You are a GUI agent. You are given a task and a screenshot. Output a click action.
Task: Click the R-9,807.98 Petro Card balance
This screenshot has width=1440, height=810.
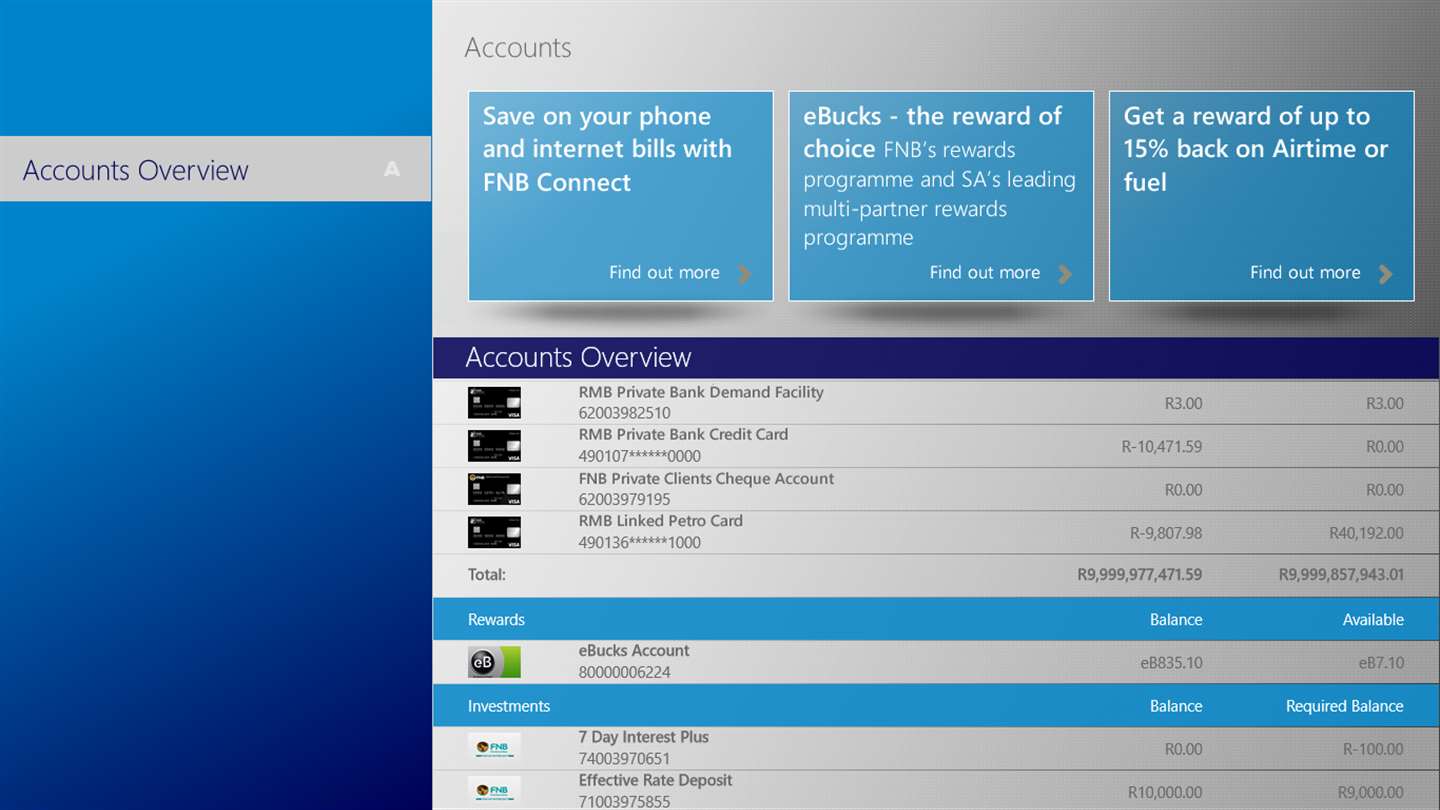(1166, 533)
